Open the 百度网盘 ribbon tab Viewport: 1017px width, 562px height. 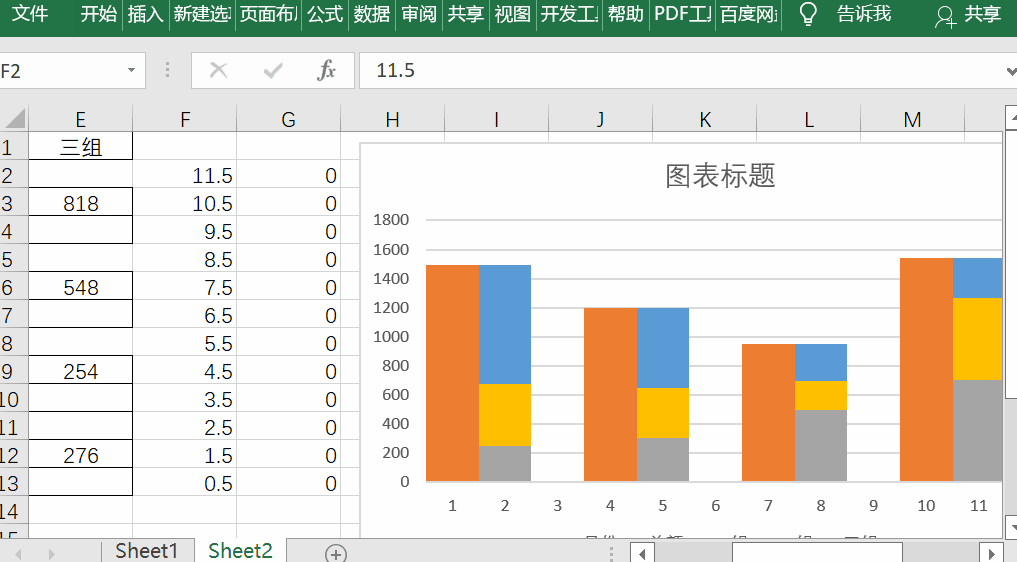749,14
